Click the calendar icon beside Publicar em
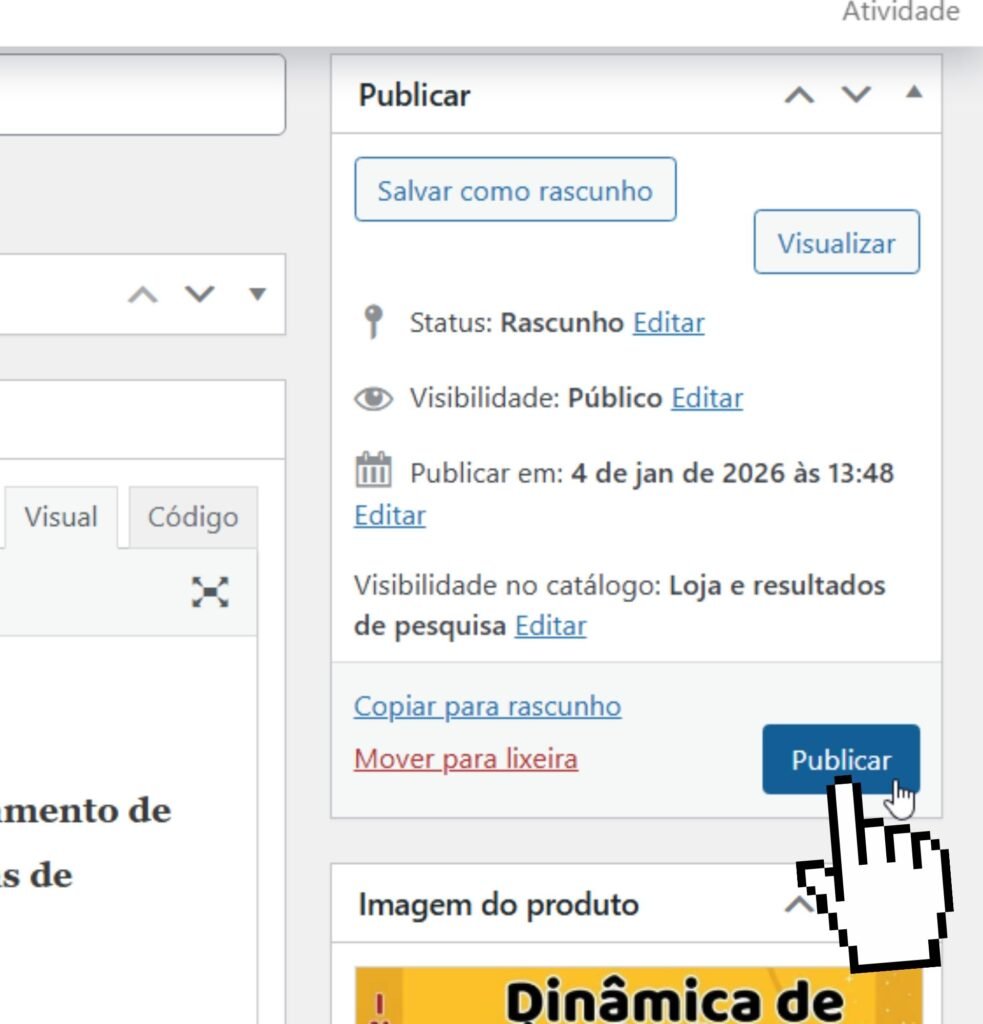This screenshot has width=983, height=1024. [374, 471]
